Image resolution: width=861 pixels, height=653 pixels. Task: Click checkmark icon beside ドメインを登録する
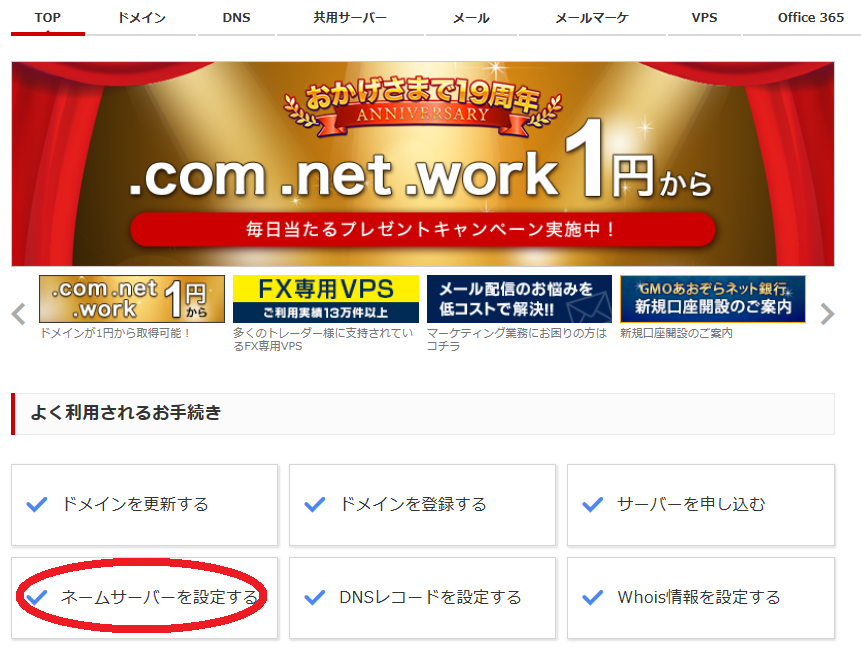[315, 504]
